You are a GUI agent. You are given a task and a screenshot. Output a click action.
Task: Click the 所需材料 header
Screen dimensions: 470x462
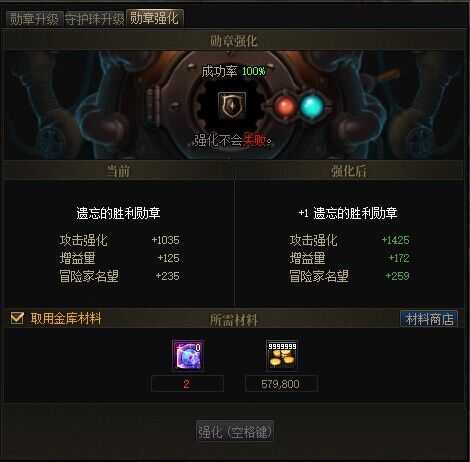234,320
